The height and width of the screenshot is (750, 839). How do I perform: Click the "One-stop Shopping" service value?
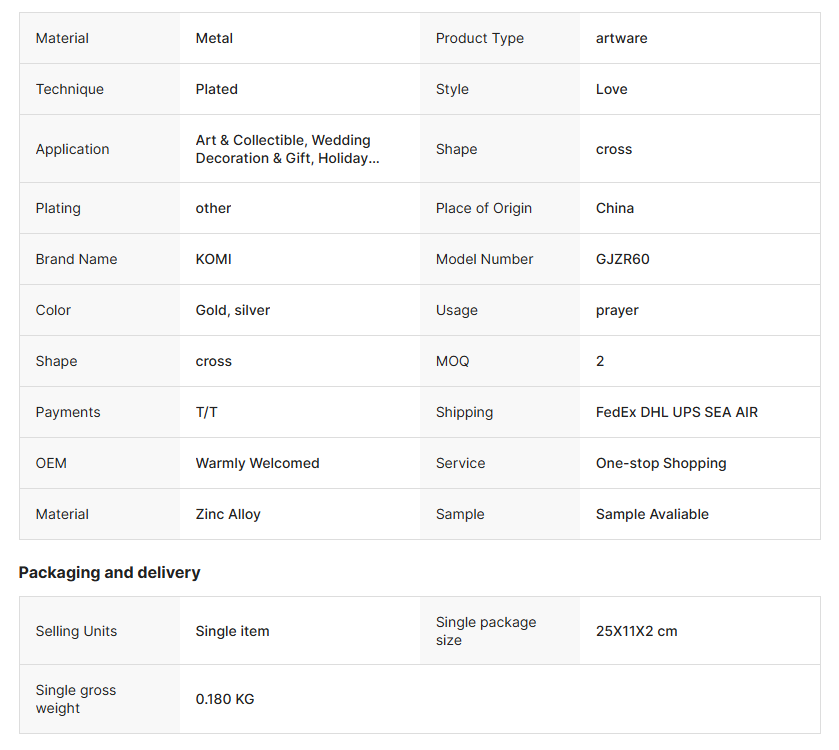tap(661, 463)
